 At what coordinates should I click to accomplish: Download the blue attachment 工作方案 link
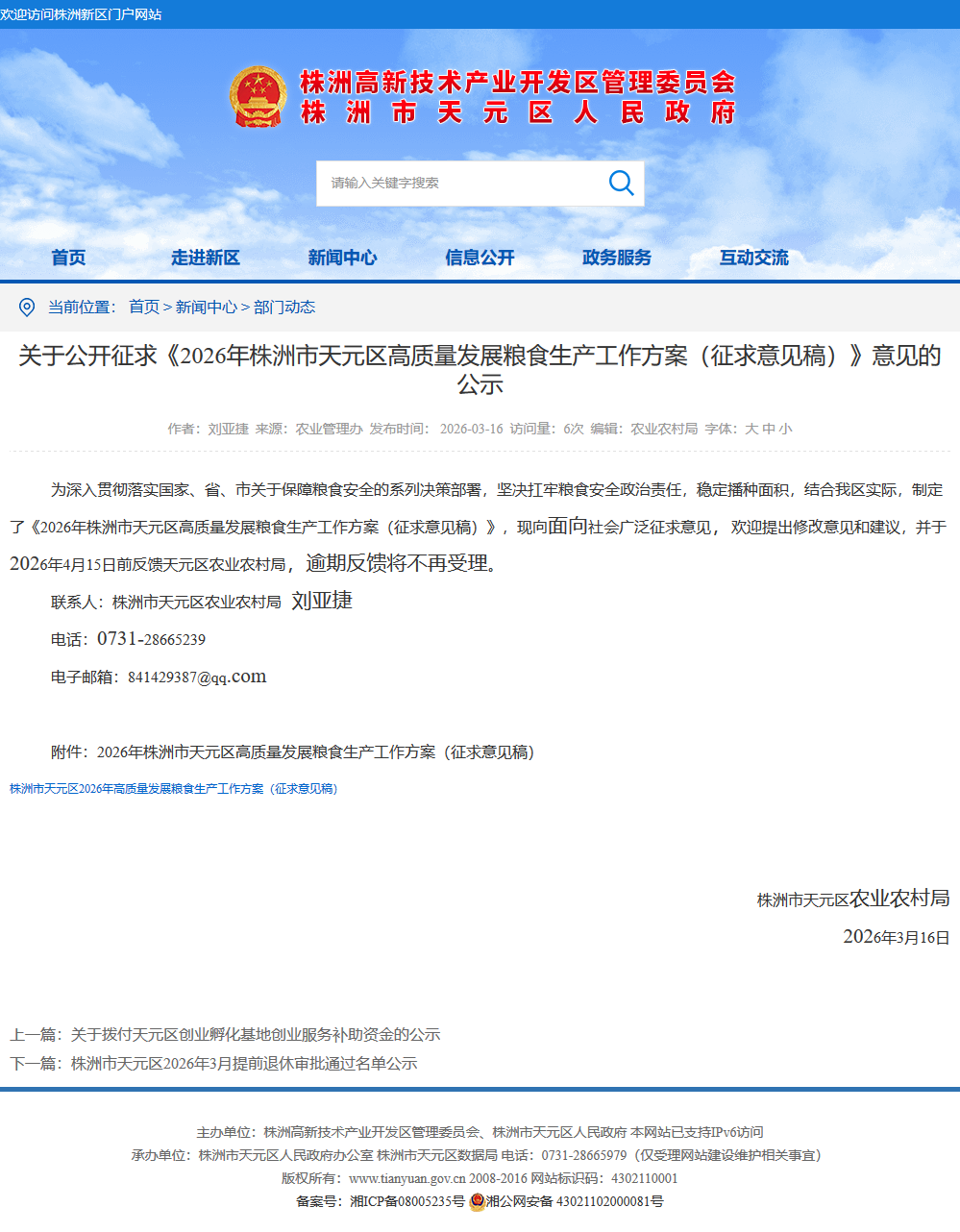pyautogui.click(x=173, y=789)
